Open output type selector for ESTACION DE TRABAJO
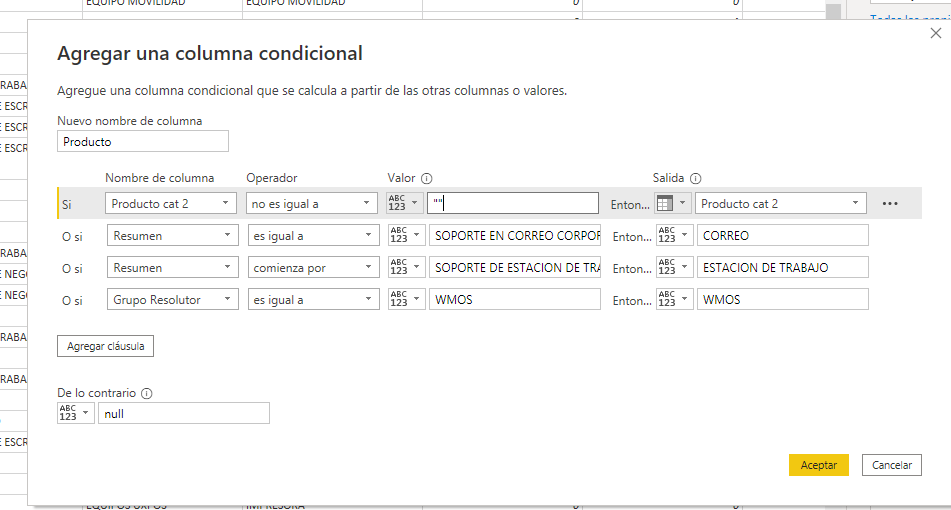Screen dimensions: 951x510 [674, 267]
